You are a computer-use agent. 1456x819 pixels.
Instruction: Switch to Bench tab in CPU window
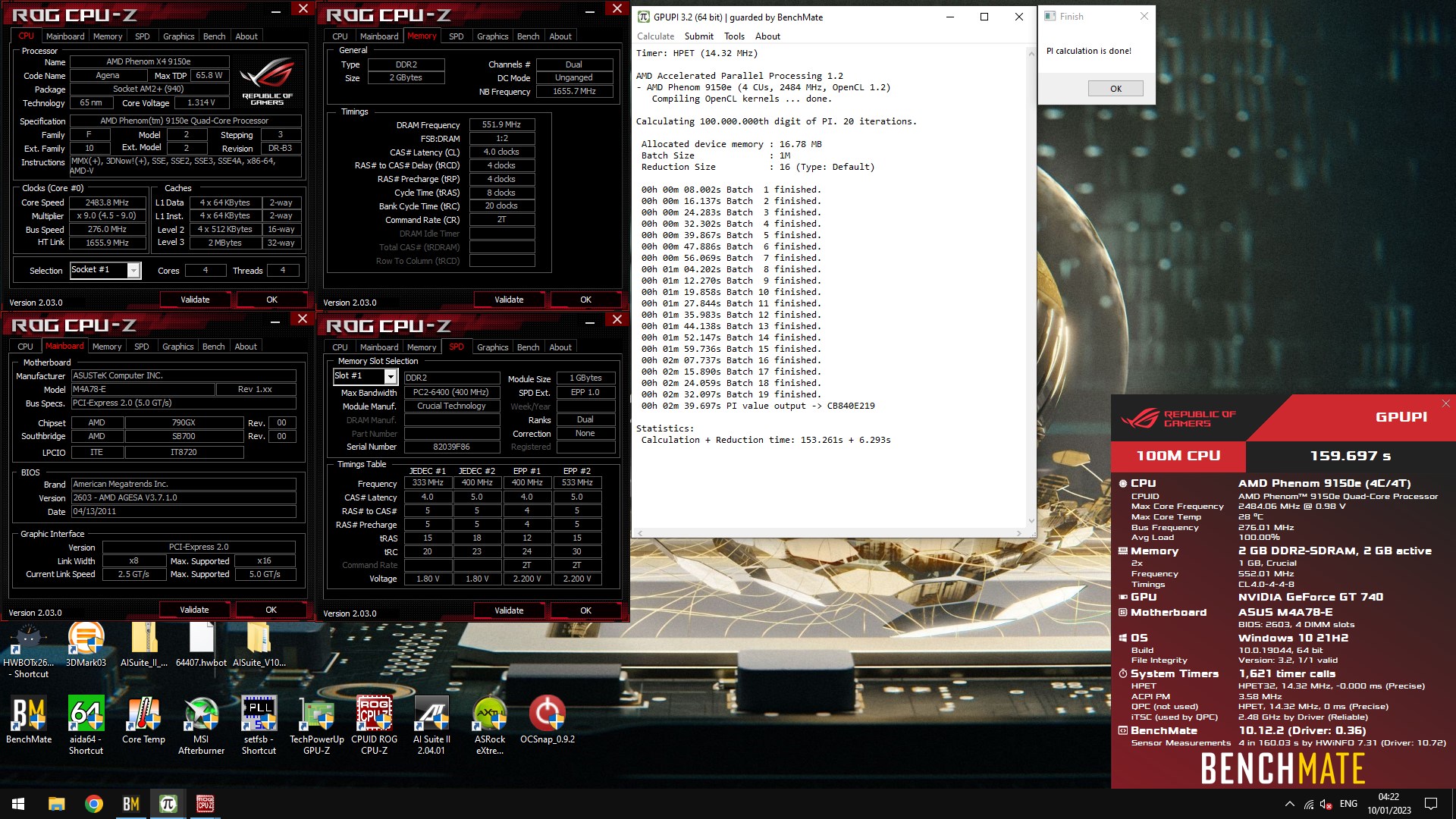point(214,36)
